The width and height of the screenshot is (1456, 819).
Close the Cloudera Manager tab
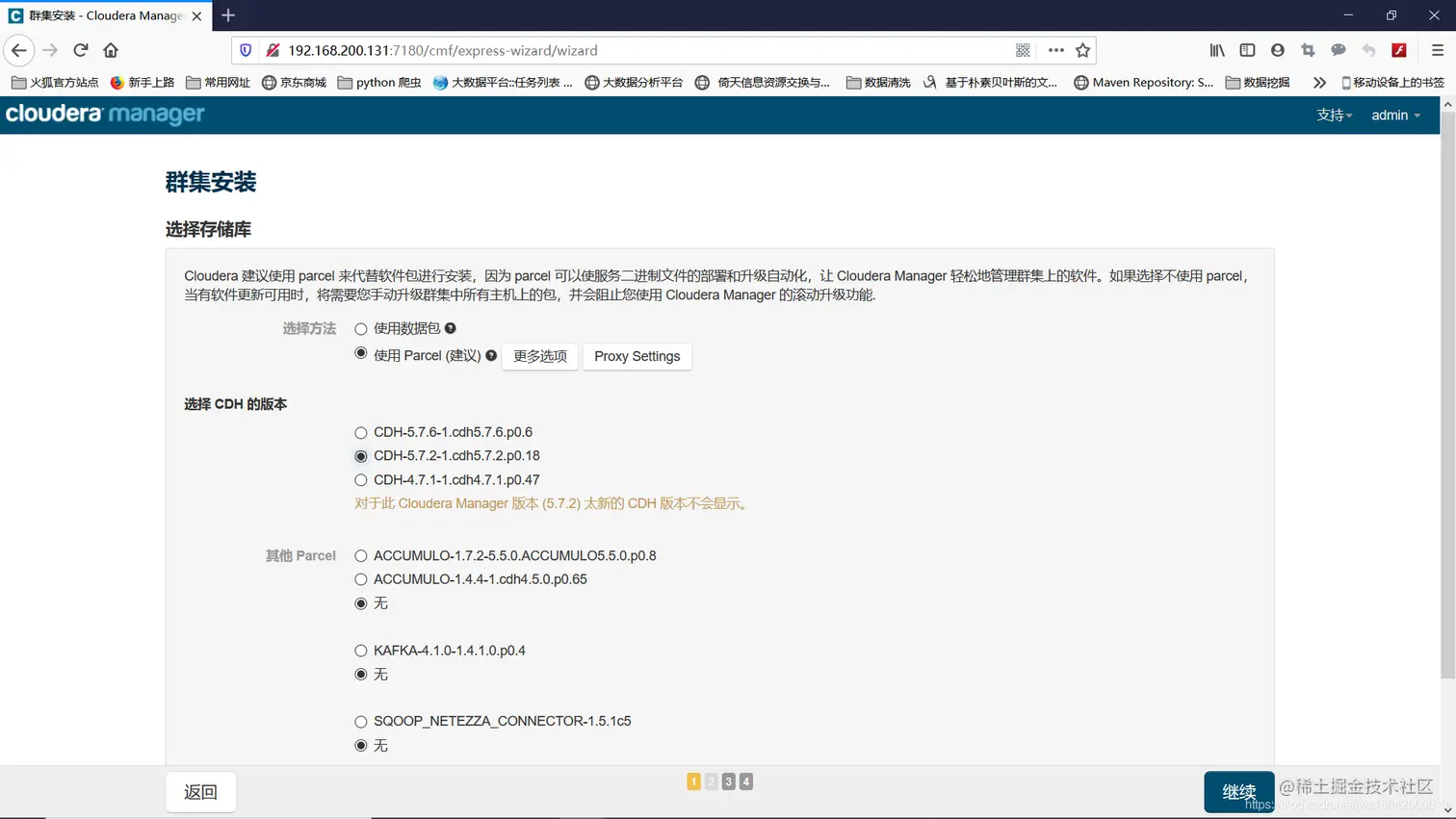click(x=196, y=16)
